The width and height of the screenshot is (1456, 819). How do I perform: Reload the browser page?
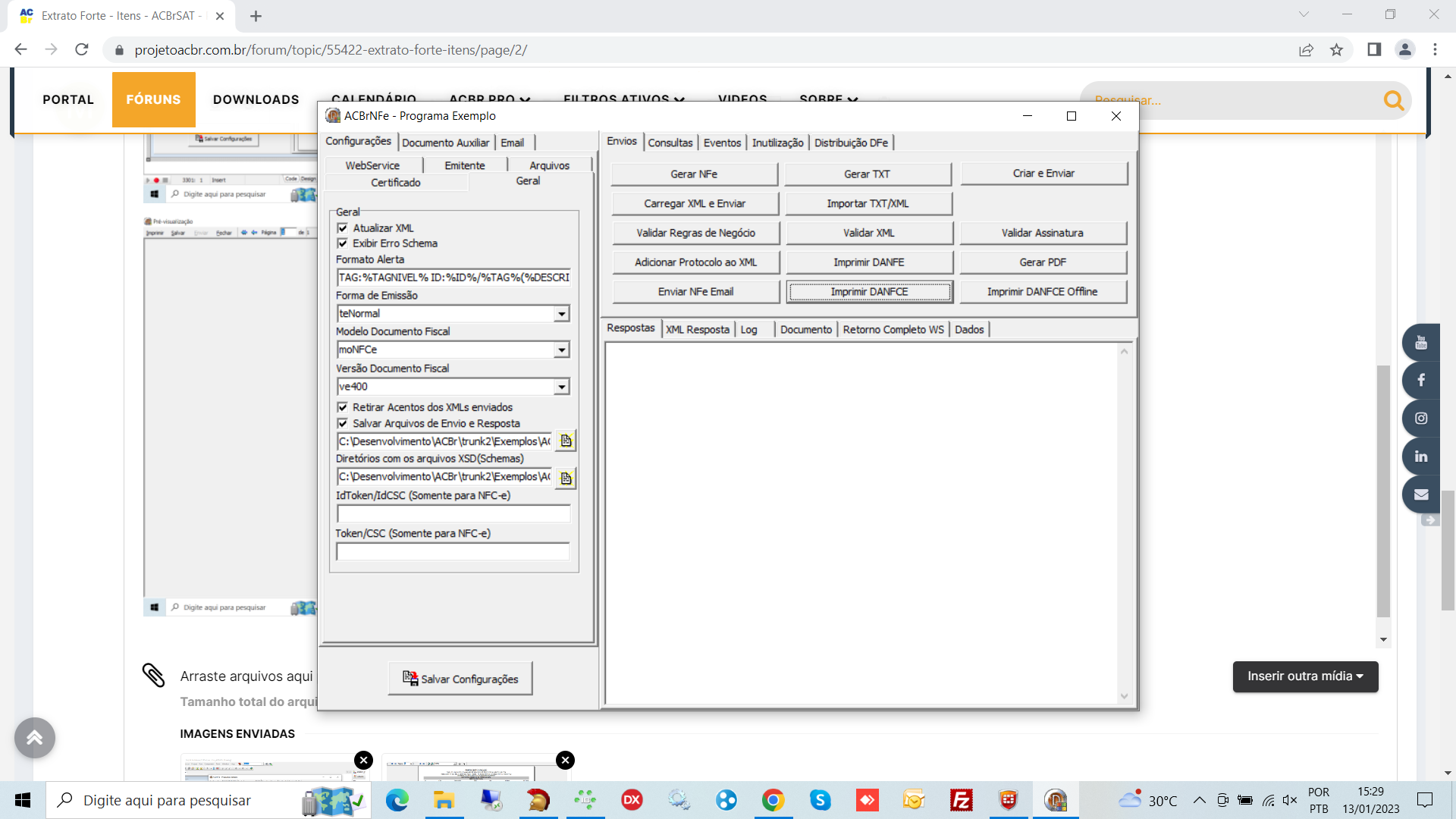point(82,50)
